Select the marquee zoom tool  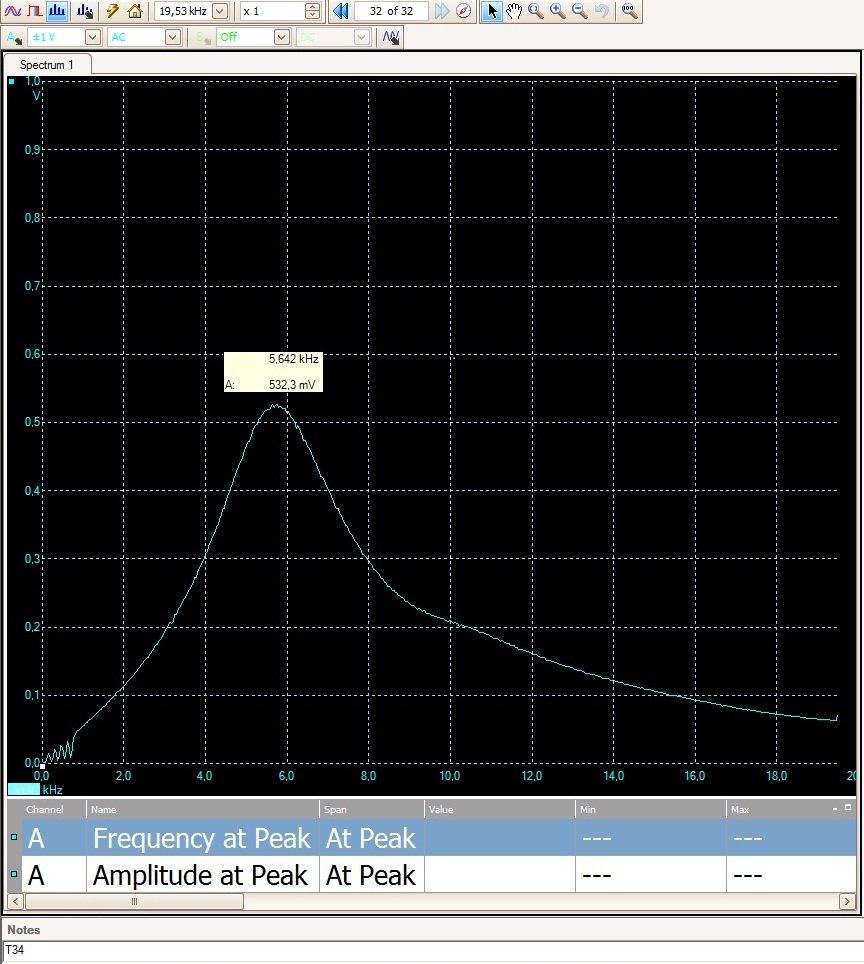(x=536, y=11)
